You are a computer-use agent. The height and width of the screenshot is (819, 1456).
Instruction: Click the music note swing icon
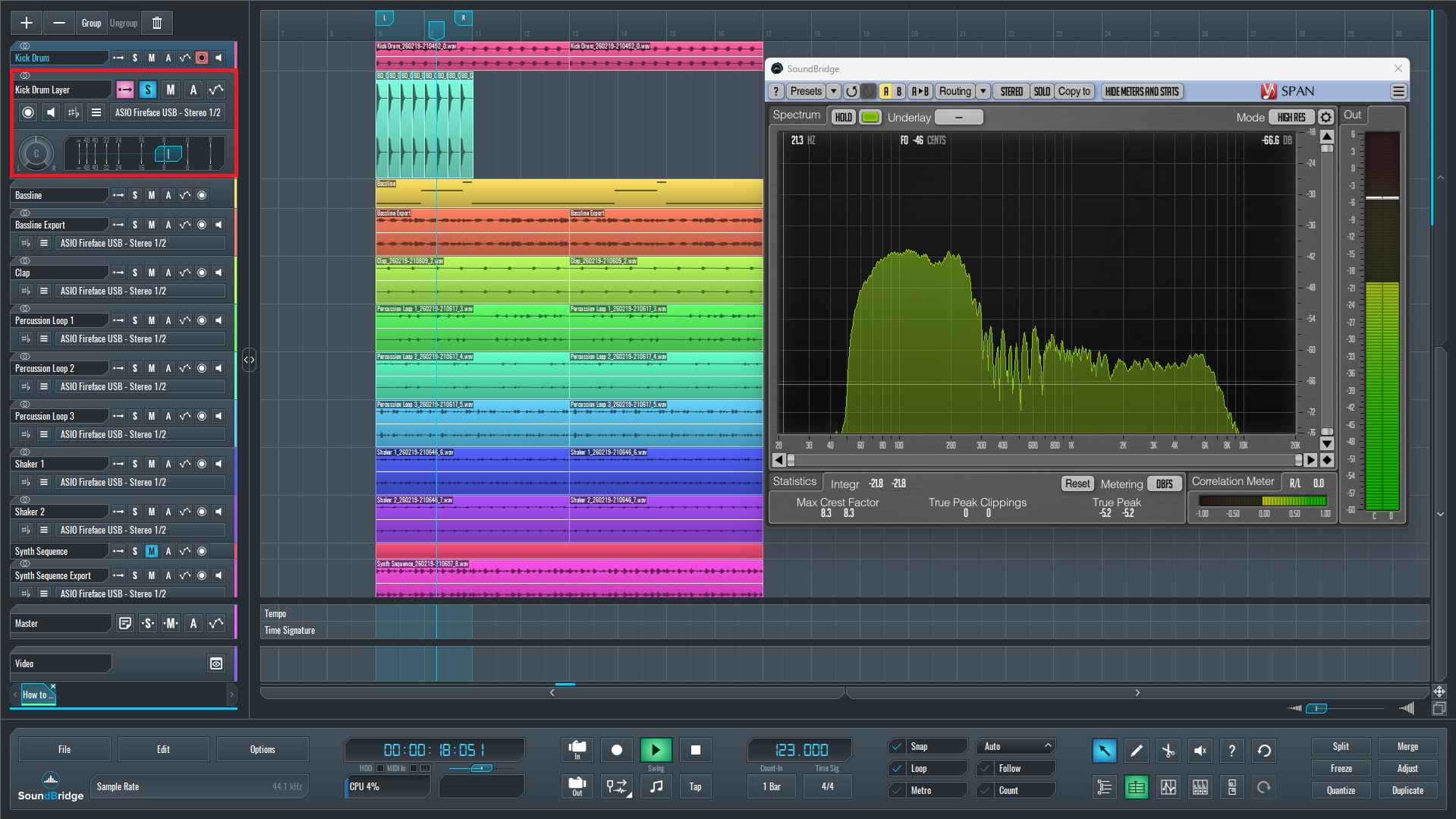coord(656,786)
